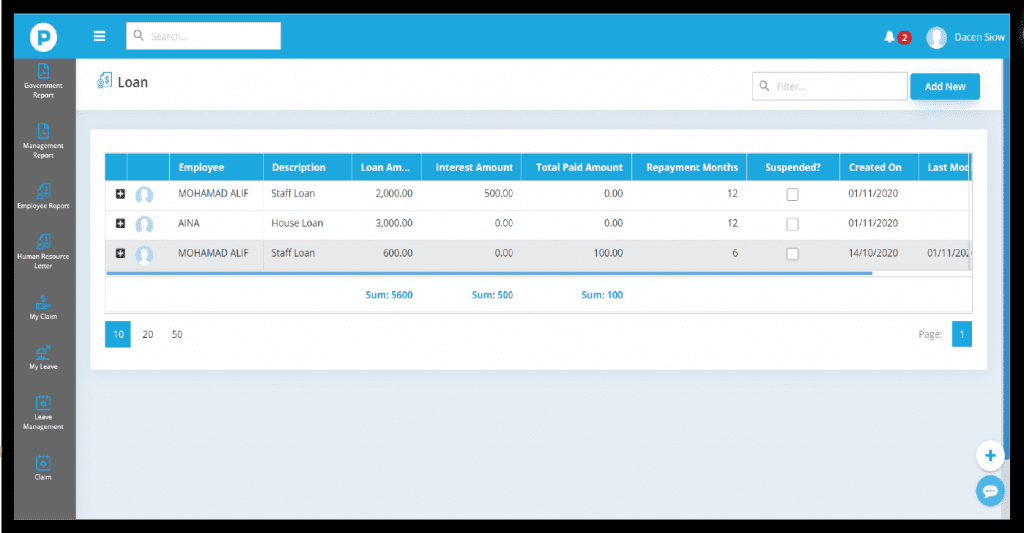Open the hamburger menu icon
The image size is (1024, 533).
99,36
